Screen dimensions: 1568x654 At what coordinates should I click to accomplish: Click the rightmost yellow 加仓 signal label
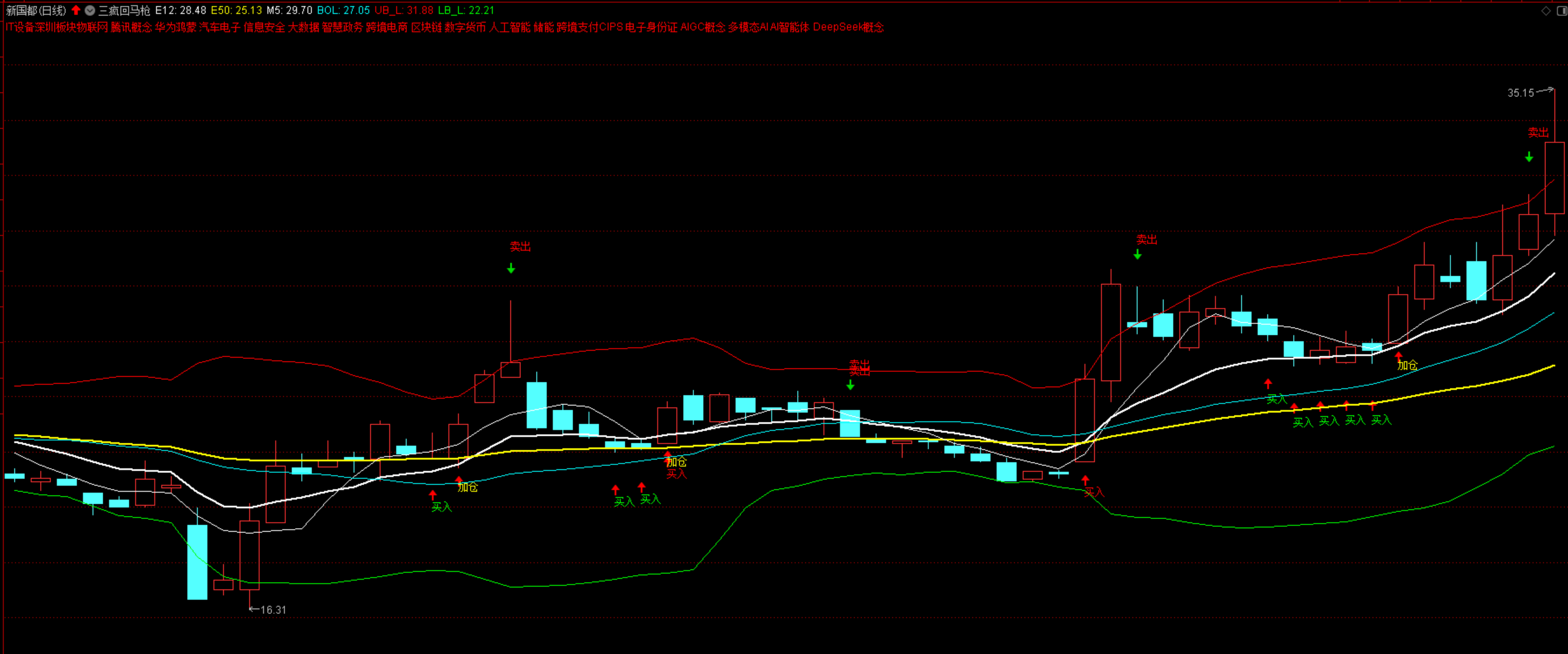(1407, 365)
